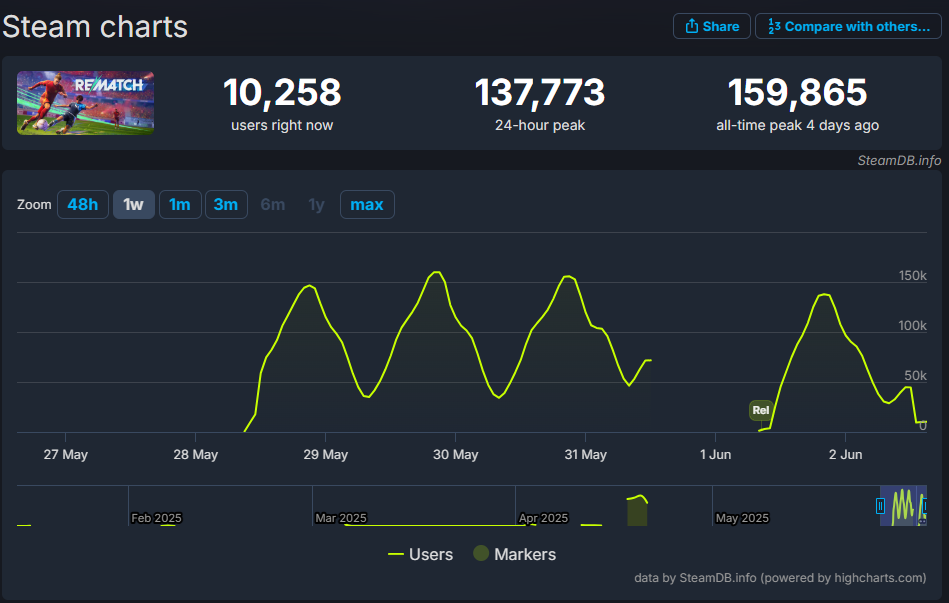Click the 159,865 all-time peak value
The image size is (949, 603).
(x=798, y=92)
